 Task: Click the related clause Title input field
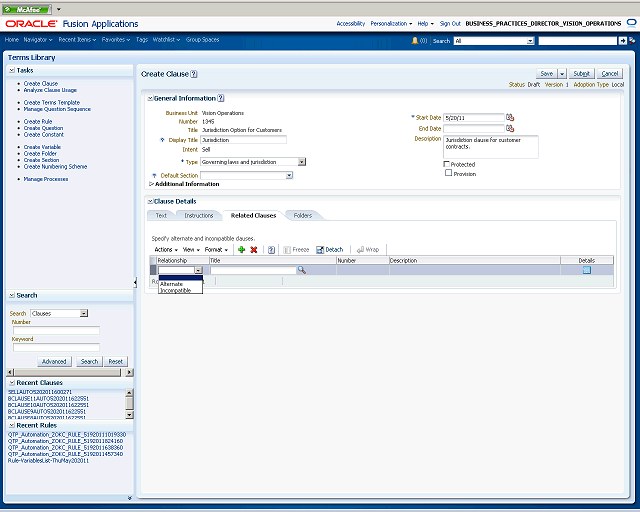[x=253, y=270]
